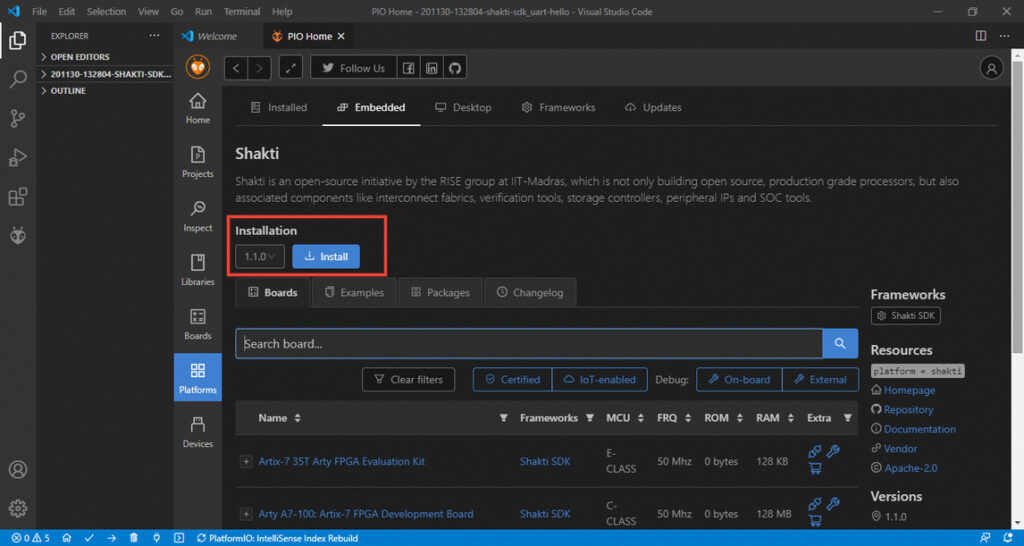Viewport: 1024px width, 546px height.
Task: Click the expand fullscreen arrows icon
Action: click(x=291, y=68)
